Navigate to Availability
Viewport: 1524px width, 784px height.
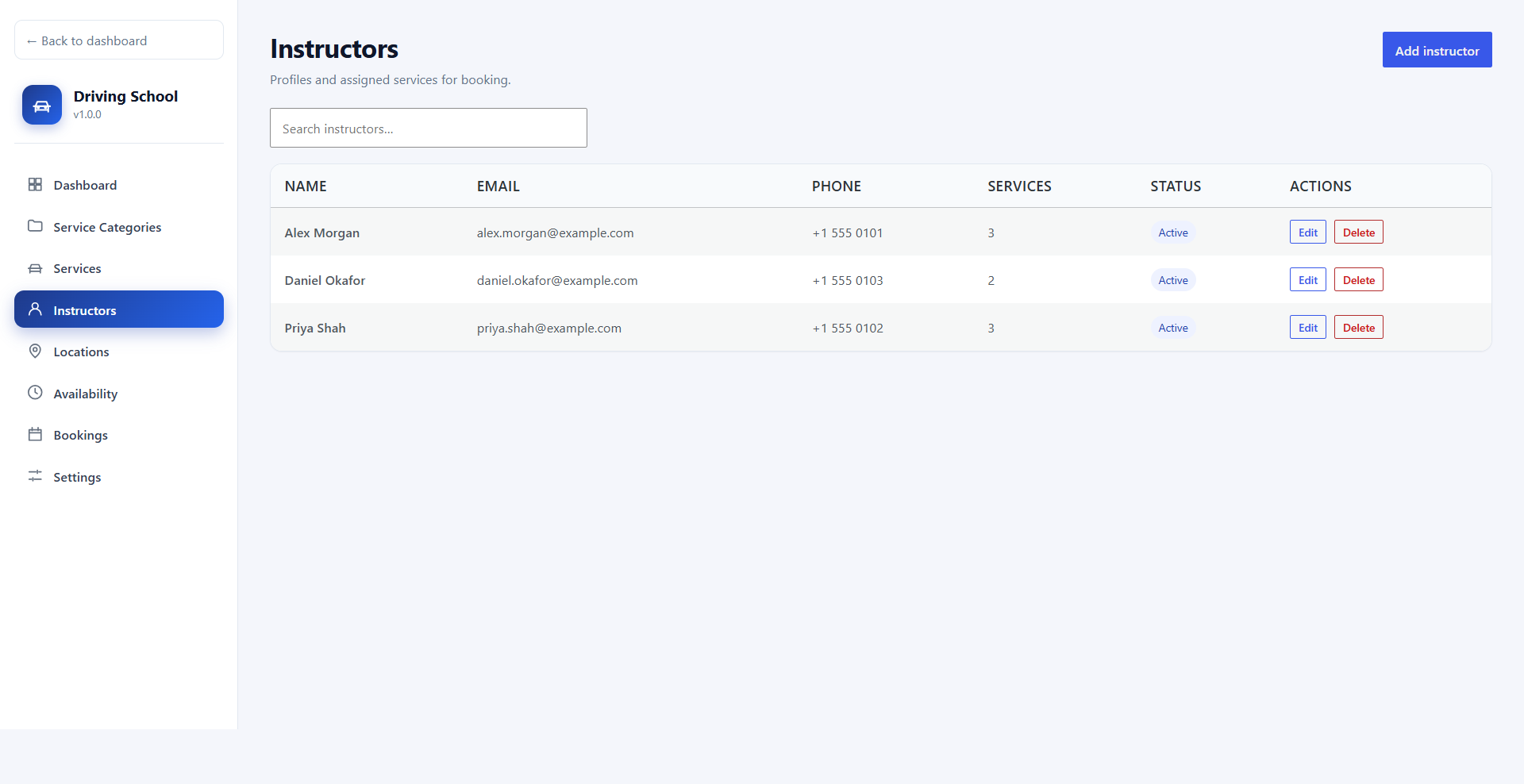[119, 394]
